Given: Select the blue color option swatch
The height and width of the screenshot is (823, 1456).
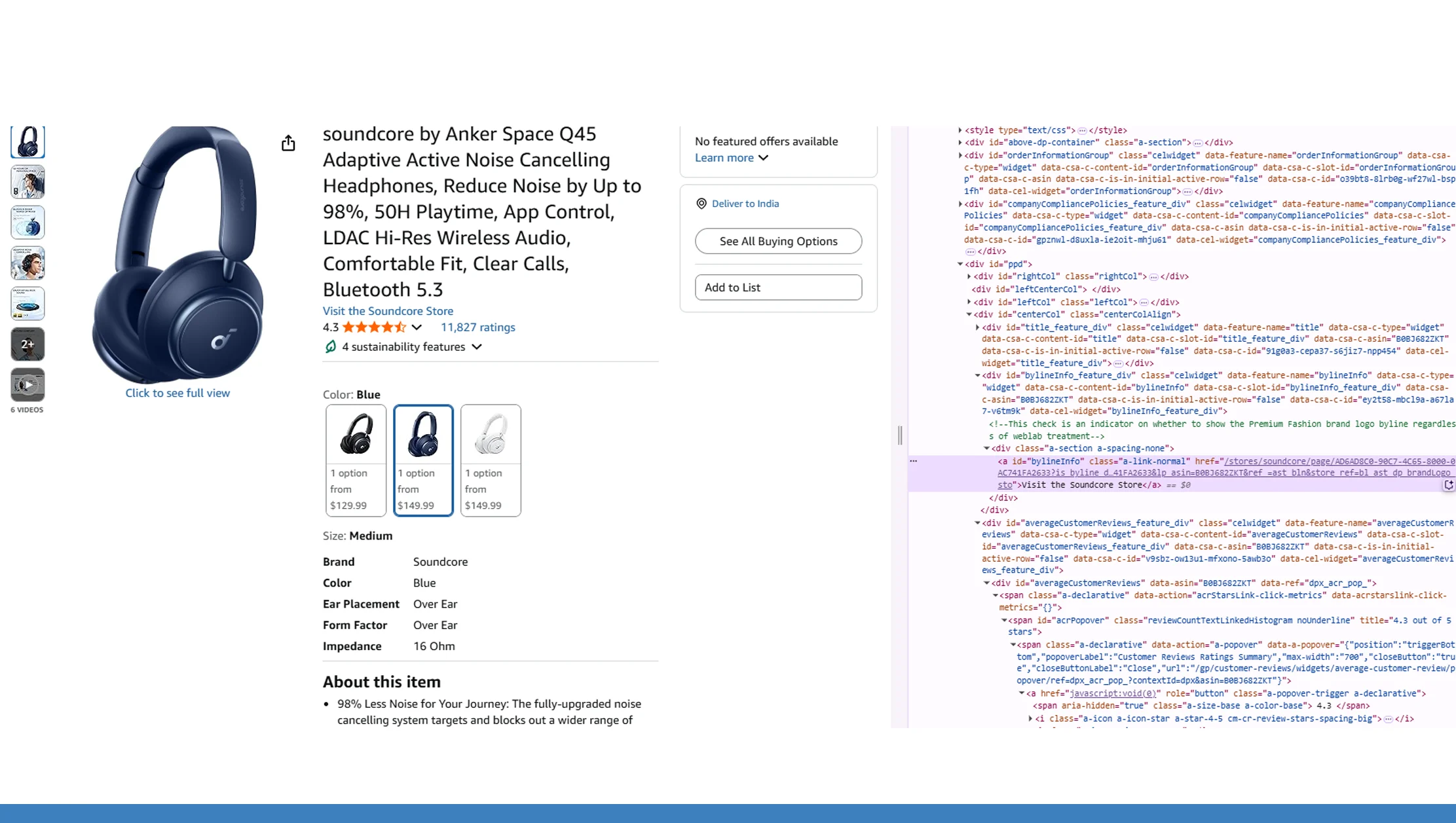Looking at the screenshot, I should pyautogui.click(x=423, y=460).
